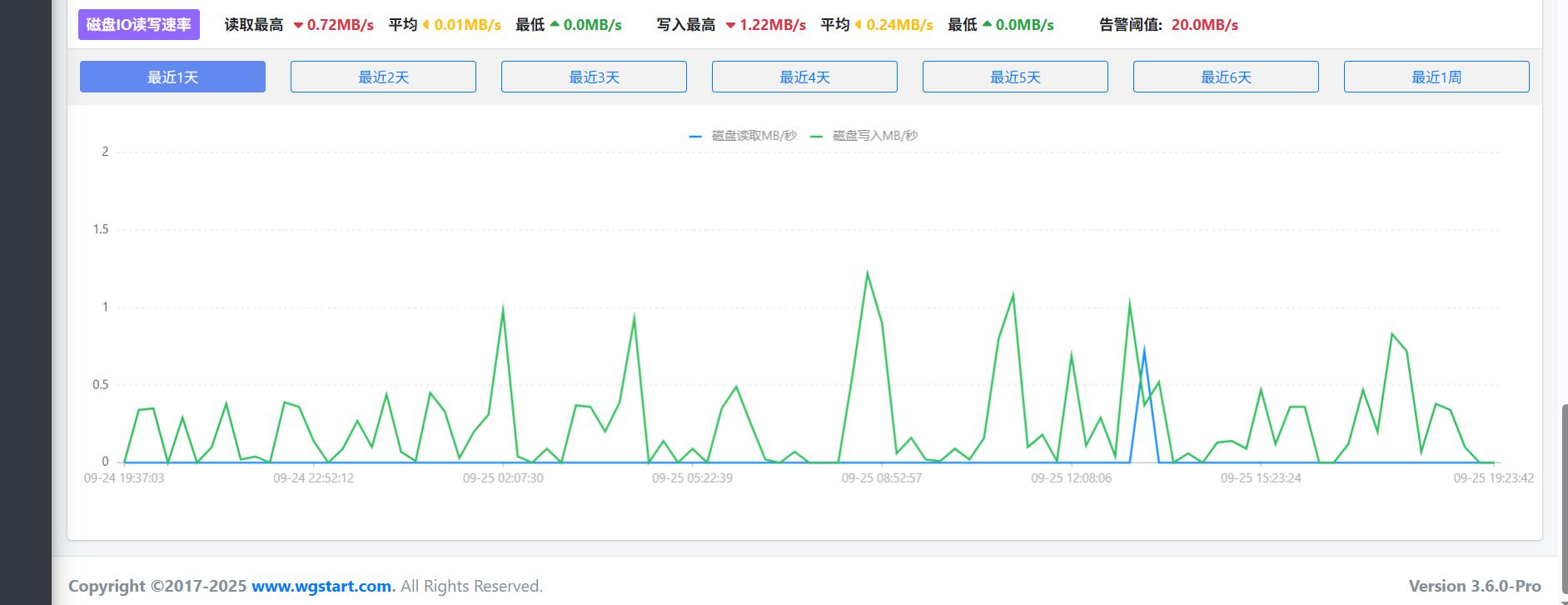
Task: Choose the 最近4天 range button
Action: tap(804, 77)
